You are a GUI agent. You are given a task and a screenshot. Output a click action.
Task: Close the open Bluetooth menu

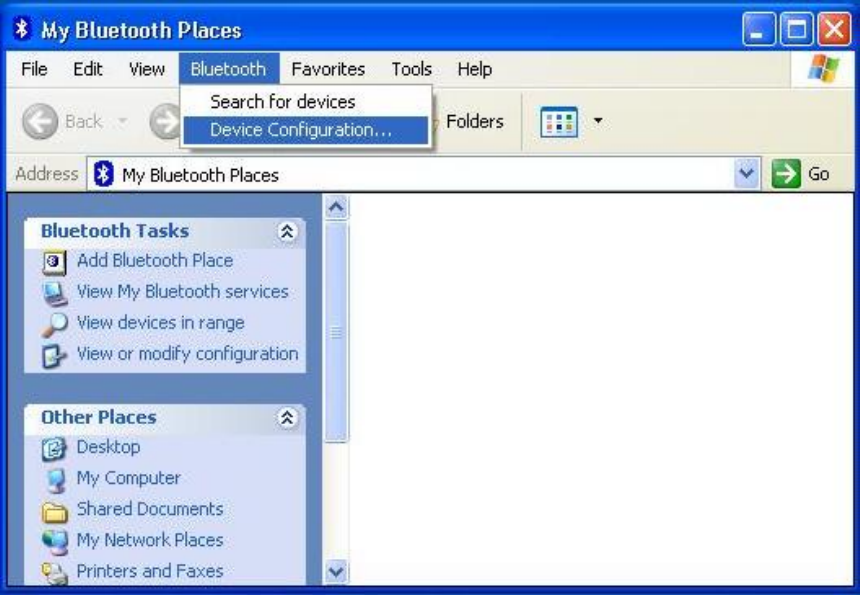[229, 69]
